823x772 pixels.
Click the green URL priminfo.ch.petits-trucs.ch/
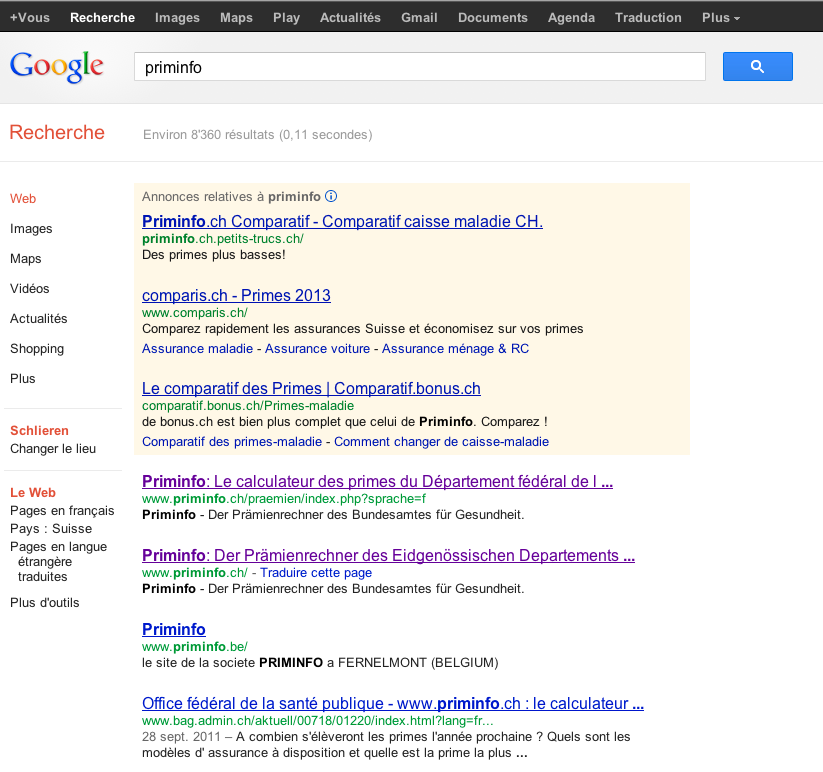click(x=223, y=239)
